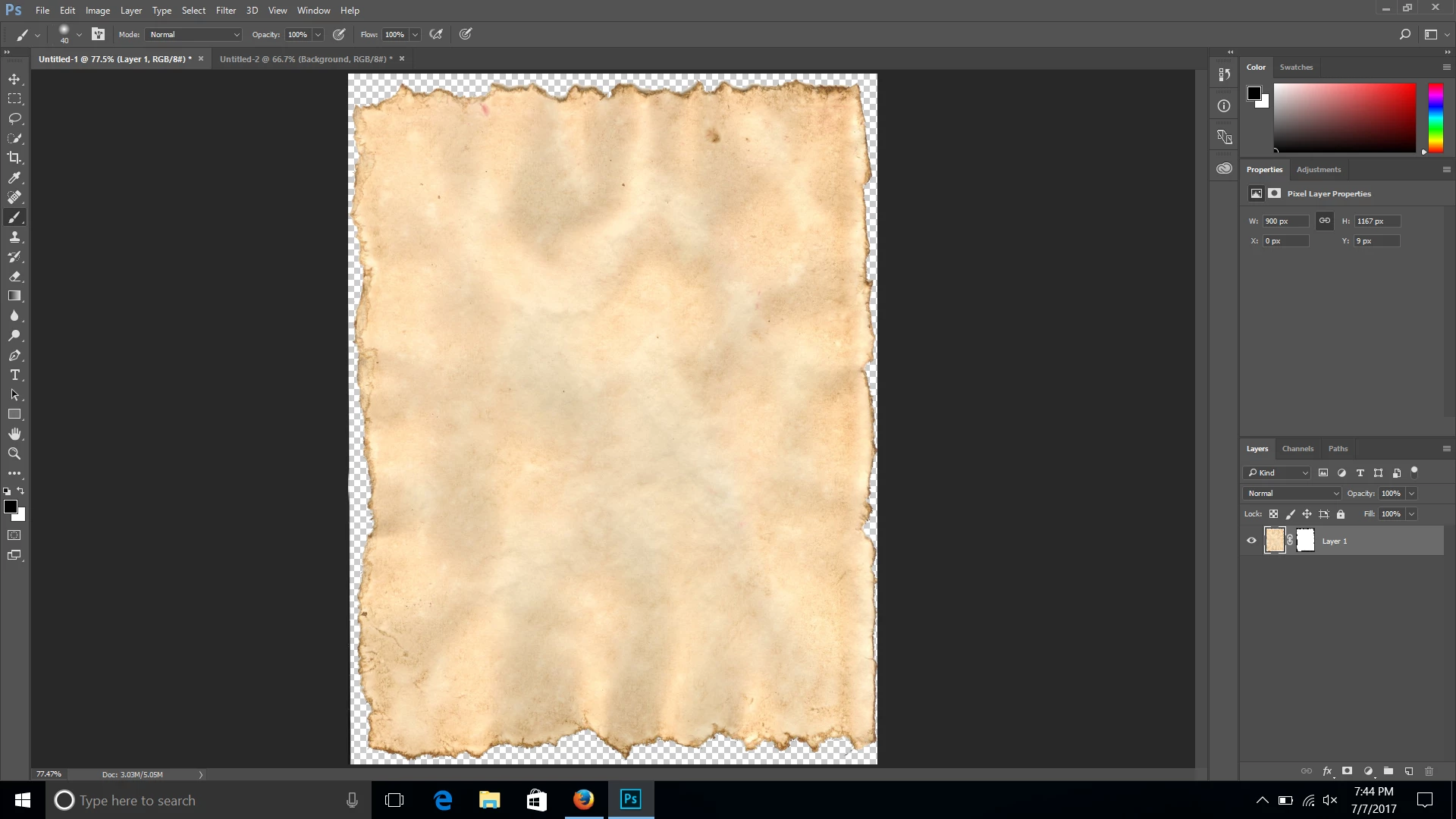Open the layer blend mode dropdown
This screenshot has width=1456, height=819.
pos(1292,494)
